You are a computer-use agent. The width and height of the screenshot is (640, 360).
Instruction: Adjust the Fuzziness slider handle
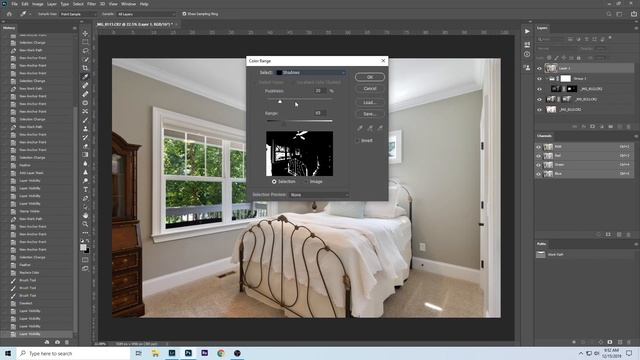(x=280, y=101)
